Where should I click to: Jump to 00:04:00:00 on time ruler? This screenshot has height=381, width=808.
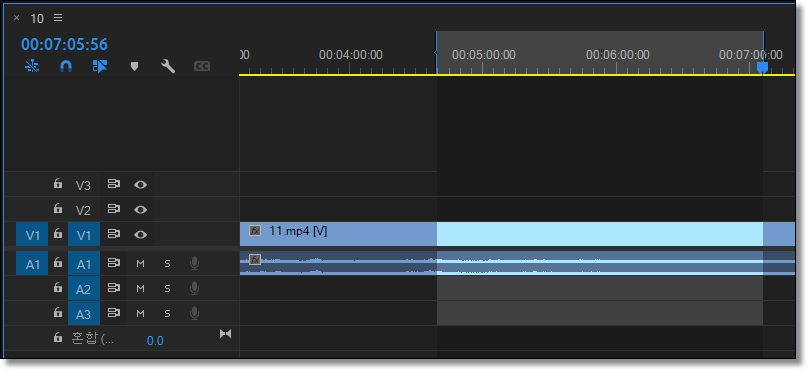point(351,55)
